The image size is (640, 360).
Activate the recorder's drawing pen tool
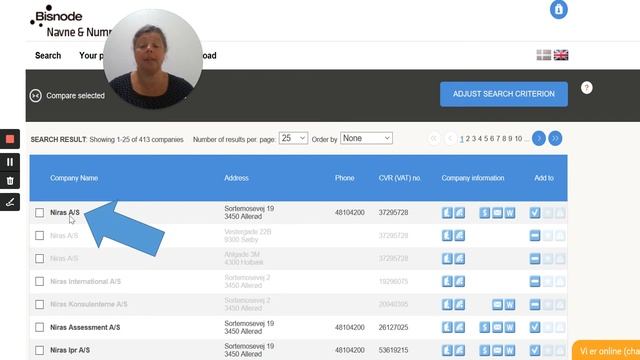click(10, 202)
